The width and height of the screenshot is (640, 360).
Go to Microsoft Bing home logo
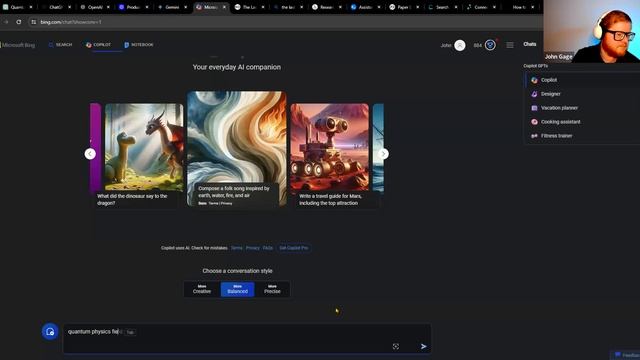pyautogui.click(x=18, y=45)
